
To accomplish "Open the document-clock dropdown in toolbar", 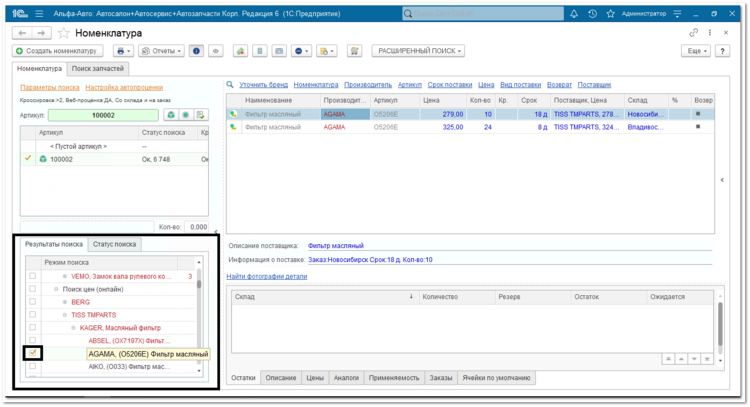I will [327, 51].
